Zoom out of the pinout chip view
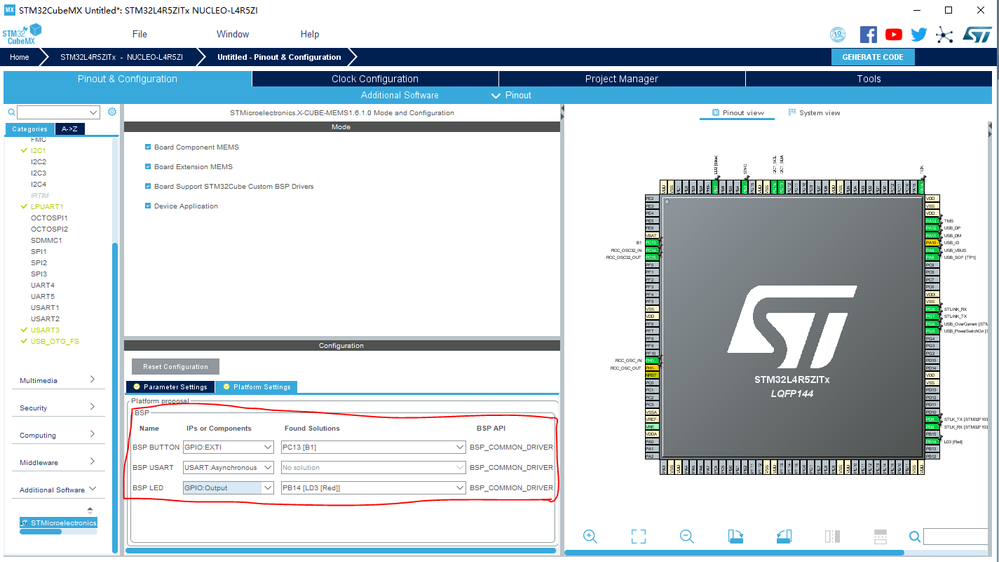Viewport: 999px width, 562px height. pos(687,537)
